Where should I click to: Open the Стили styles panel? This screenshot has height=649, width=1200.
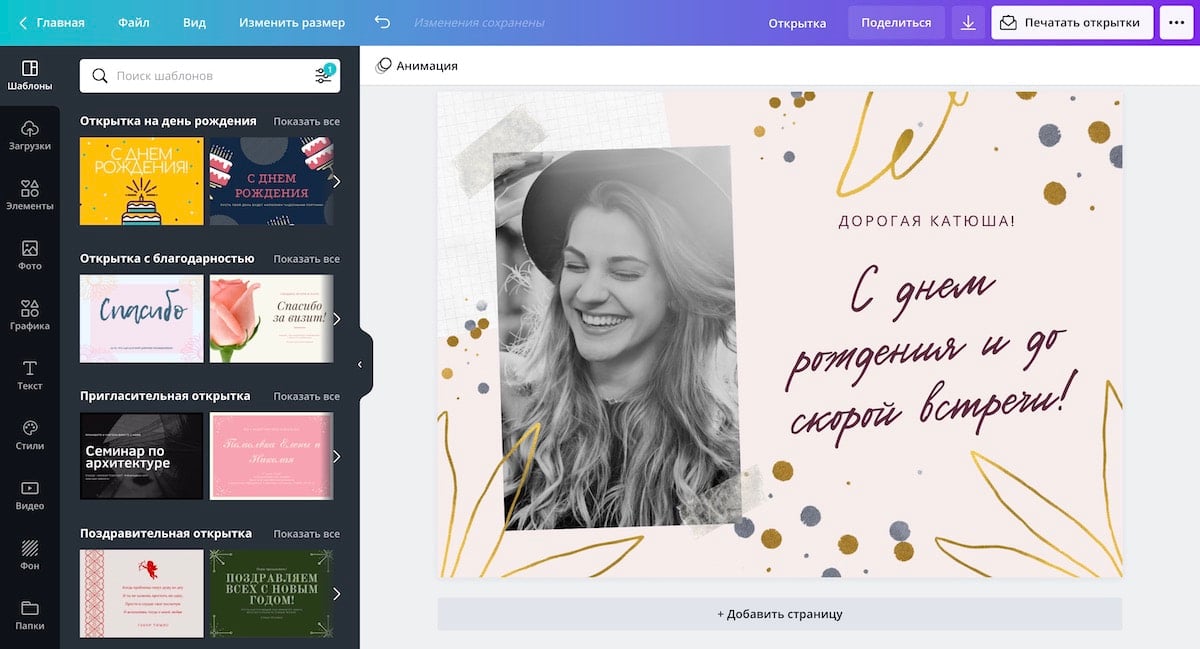[x=29, y=435]
